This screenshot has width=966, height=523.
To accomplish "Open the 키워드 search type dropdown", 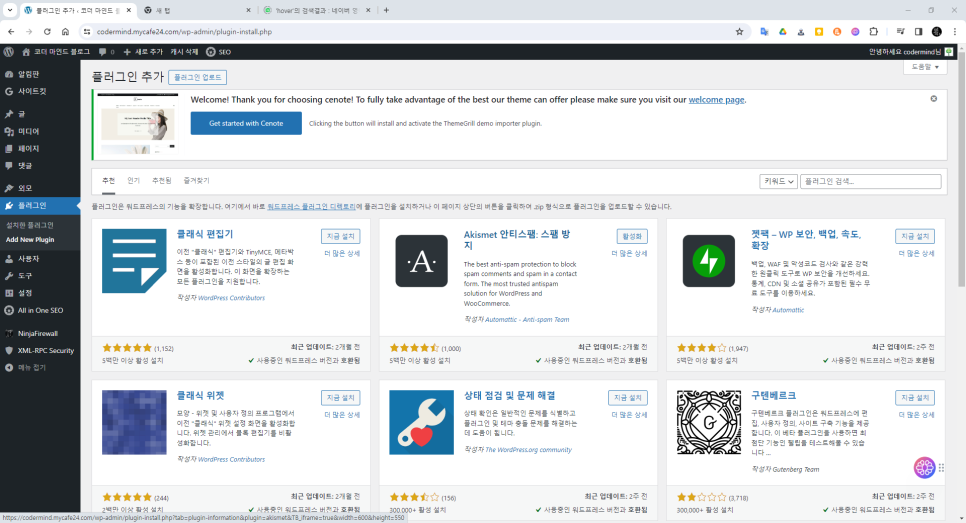I will point(779,181).
